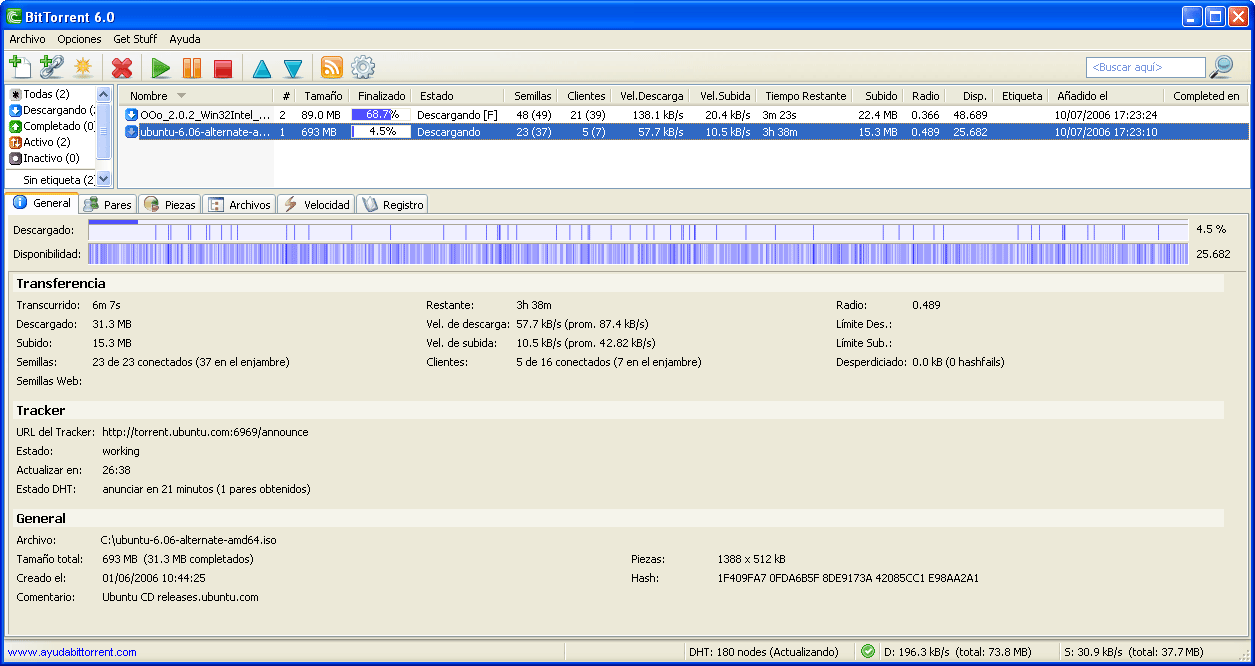Click the Create New Torrent star icon
1255x666 pixels.
[82, 68]
